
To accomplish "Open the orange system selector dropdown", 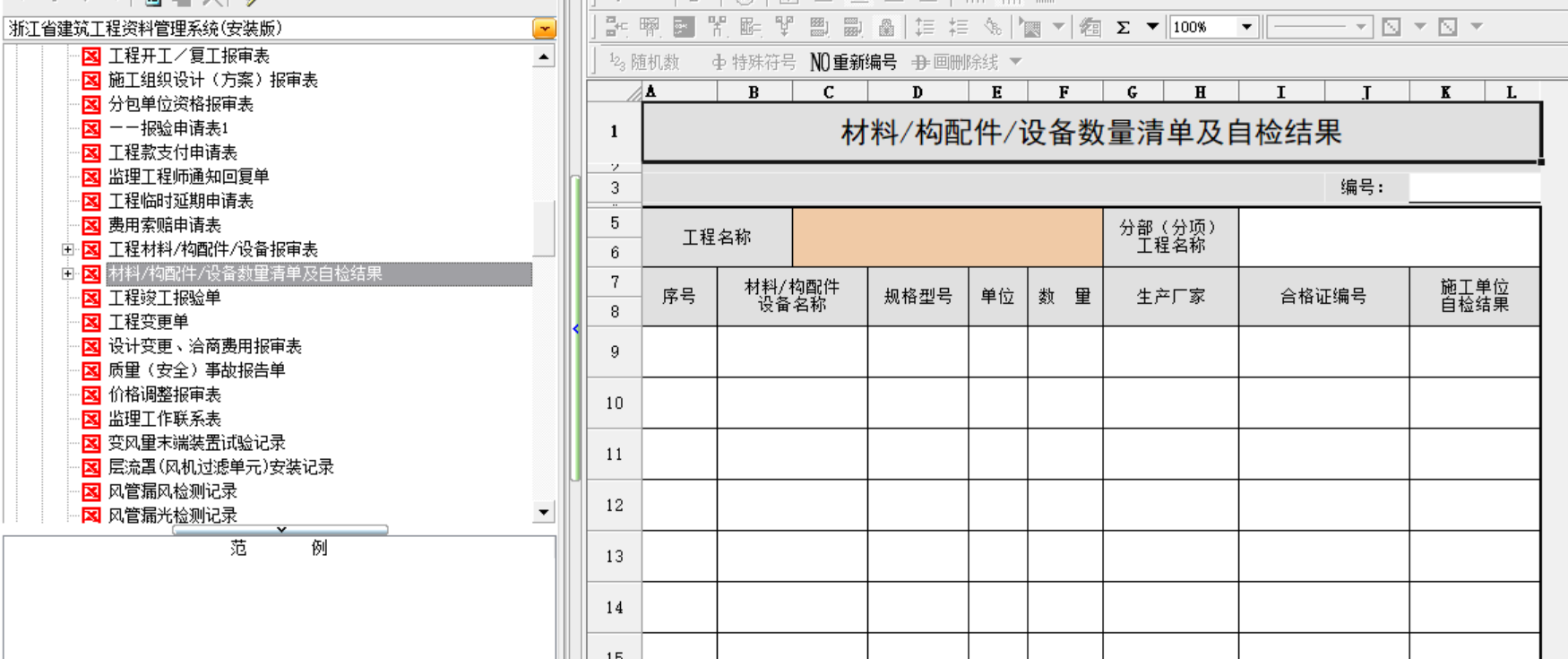I will pos(544,29).
